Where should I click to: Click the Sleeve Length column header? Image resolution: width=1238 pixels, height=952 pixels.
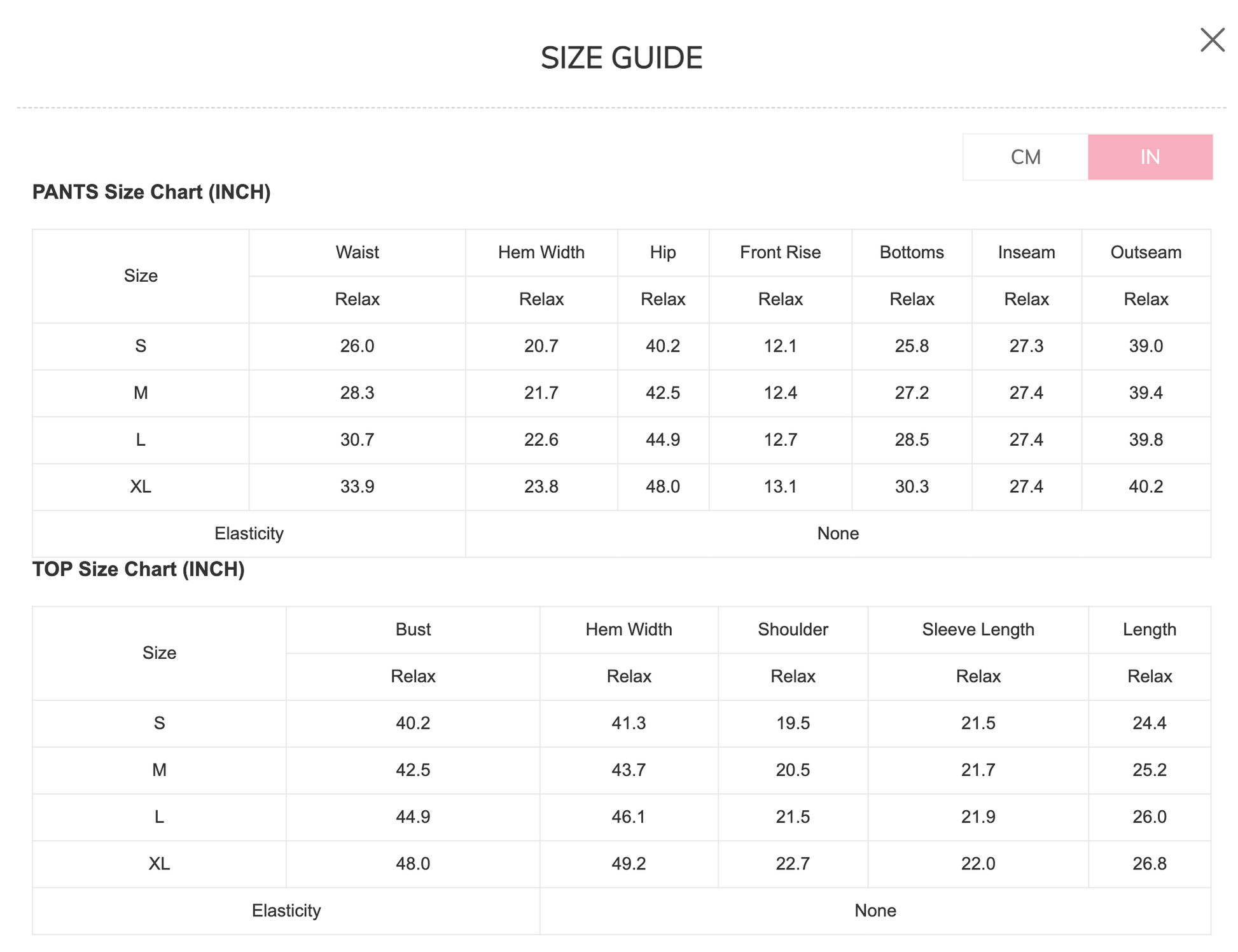click(x=978, y=630)
